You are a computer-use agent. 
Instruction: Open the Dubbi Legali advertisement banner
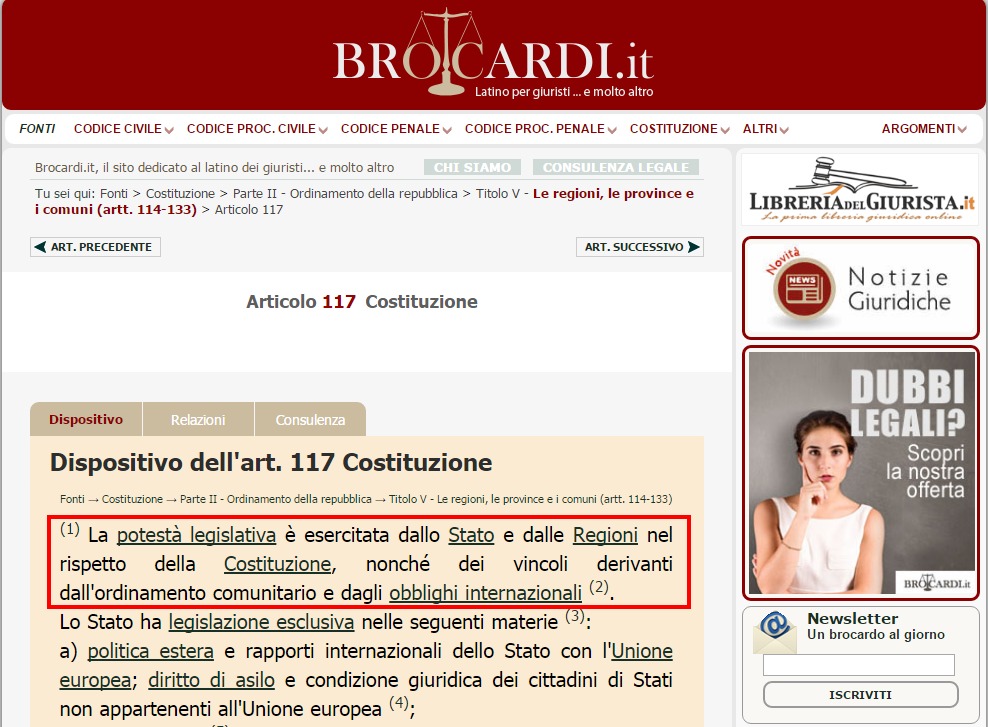[861, 472]
